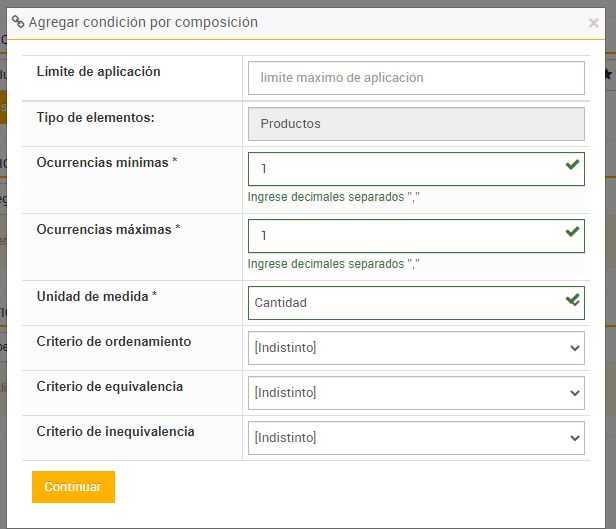Screen dimensions: 616x529
Task: Click the green checkmark in Ocurrencias máximas
Action: pos(572,232)
